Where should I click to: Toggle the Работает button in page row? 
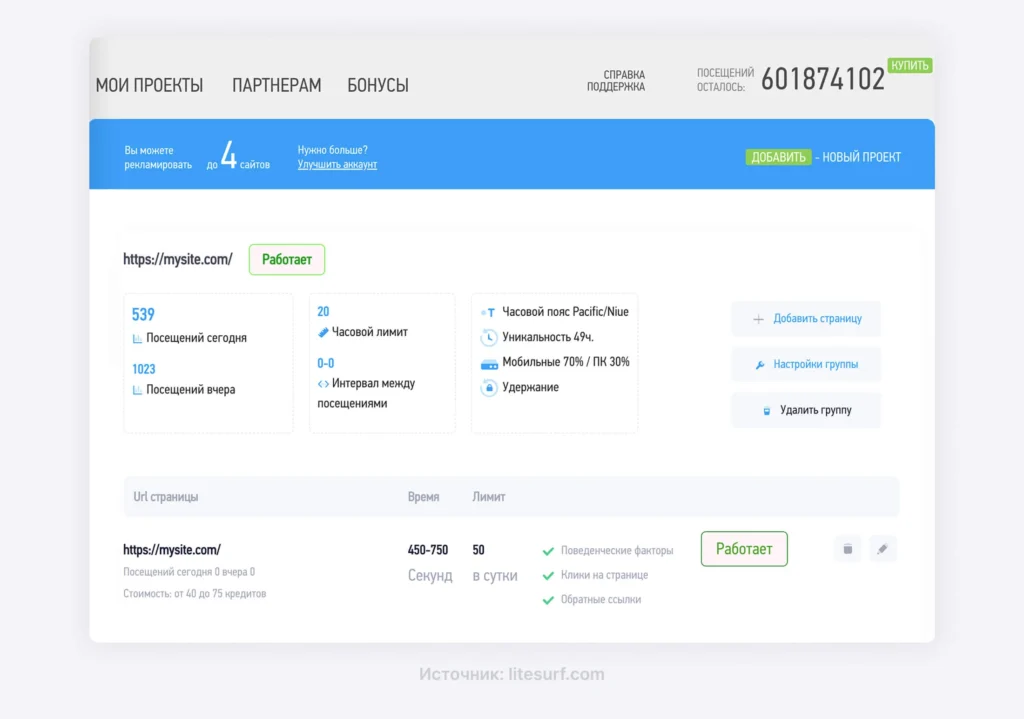tap(744, 549)
